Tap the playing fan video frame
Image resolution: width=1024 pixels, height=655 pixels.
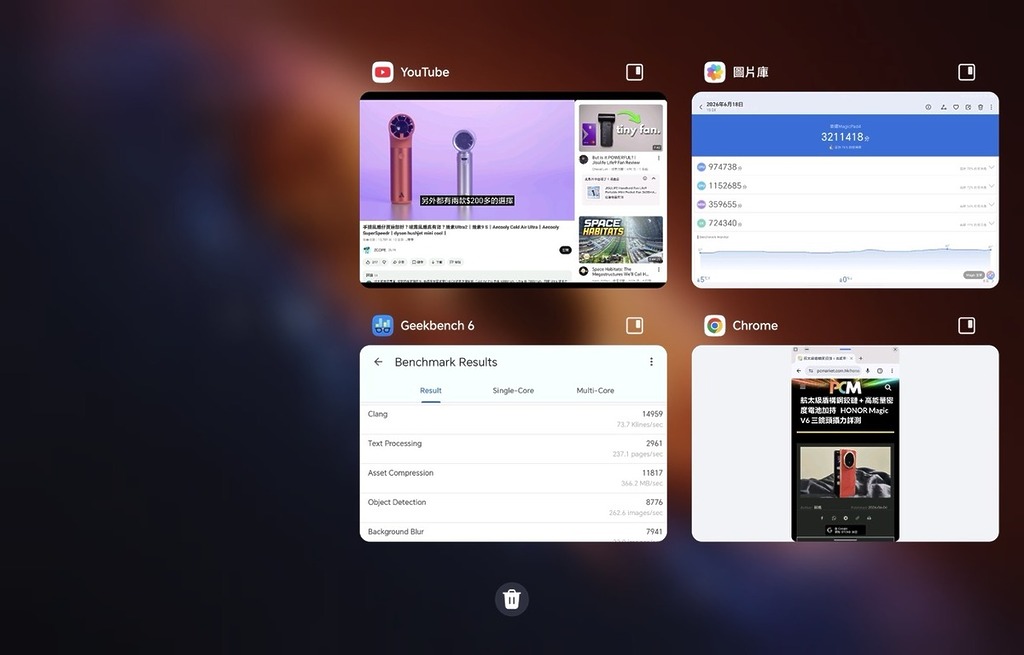point(467,160)
